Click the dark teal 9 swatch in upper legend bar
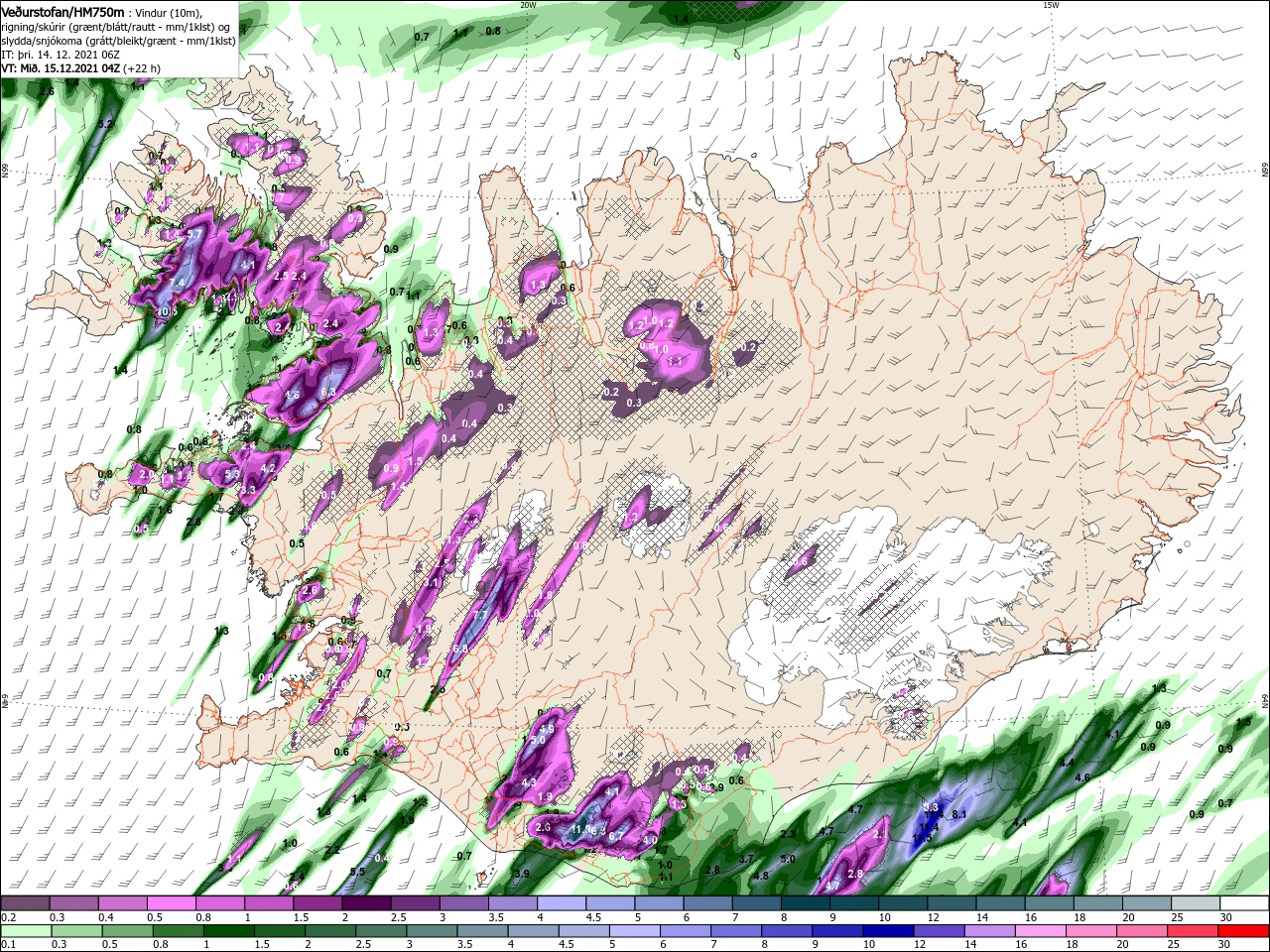The width and height of the screenshot is (1270, 952). [x=851, y=903]
